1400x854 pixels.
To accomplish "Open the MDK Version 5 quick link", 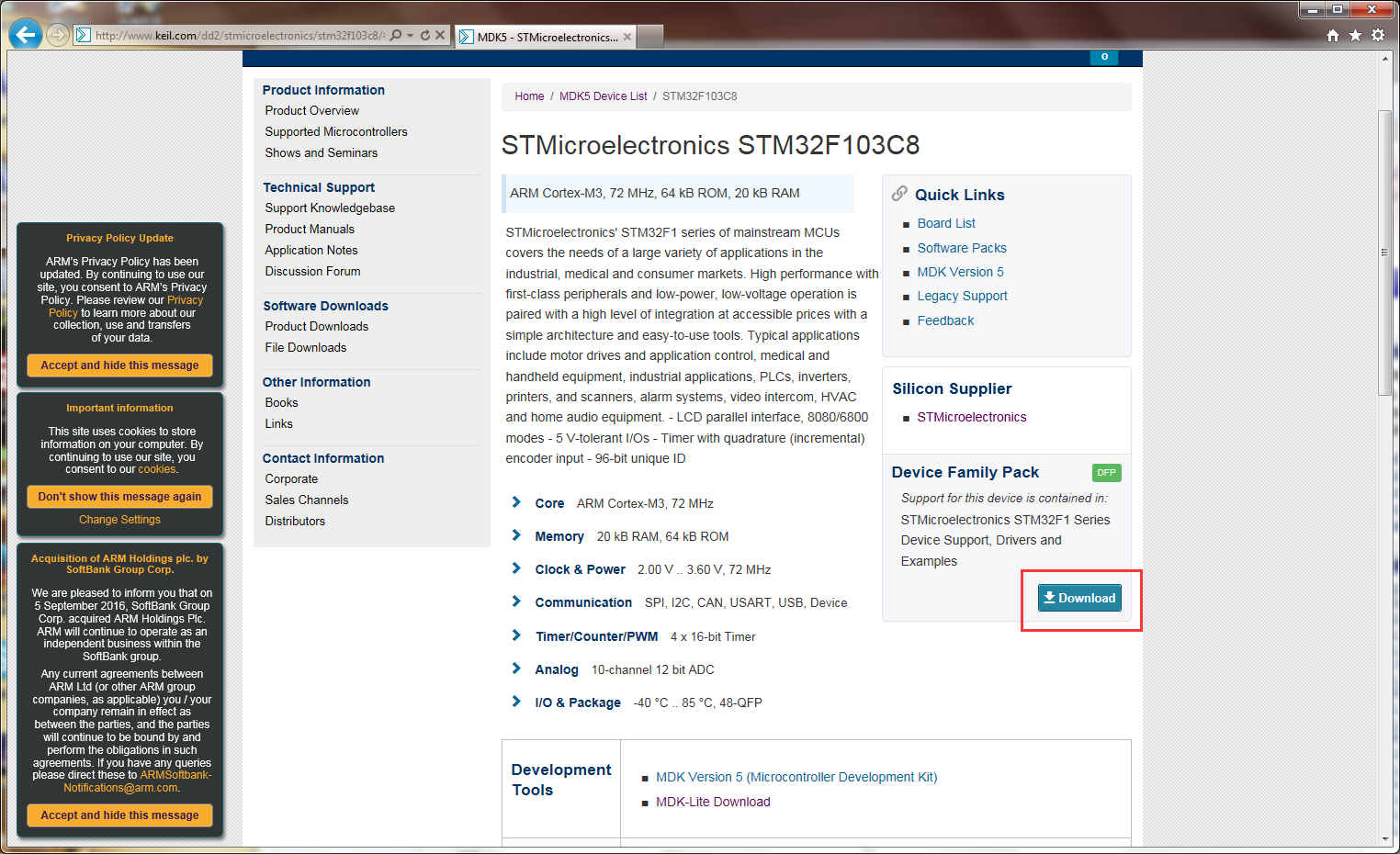I will [960, 272].
